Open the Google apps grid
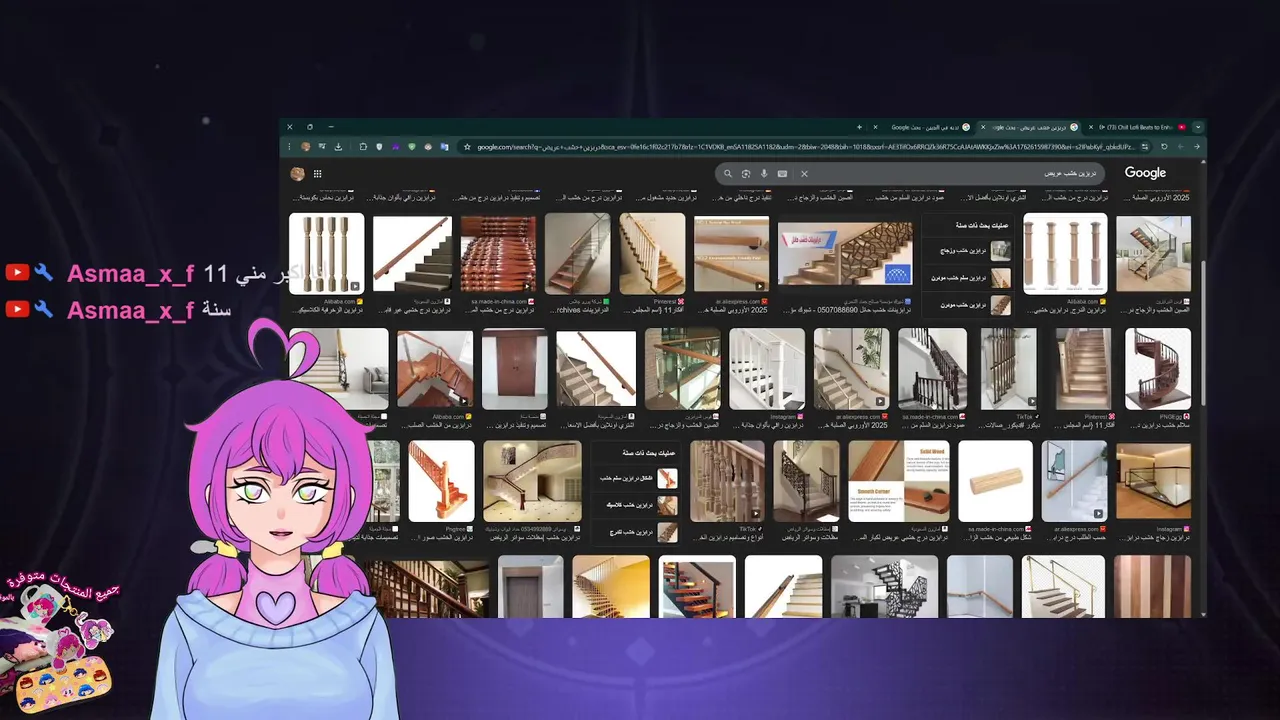Screen dimensions: 1280x720 (x=318, y=174)
